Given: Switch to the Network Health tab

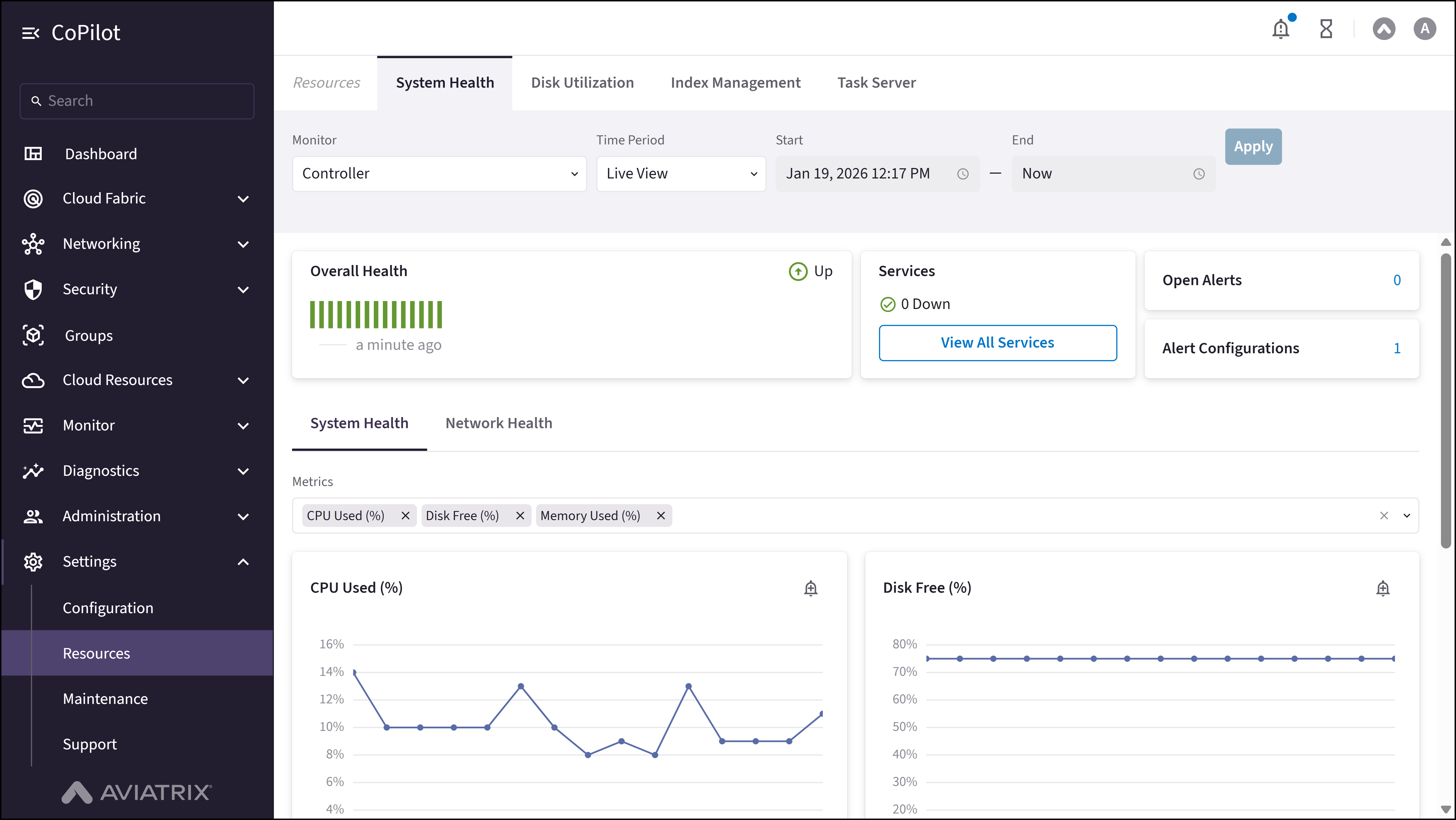Looking at the screenshot, I should (498, 423).
